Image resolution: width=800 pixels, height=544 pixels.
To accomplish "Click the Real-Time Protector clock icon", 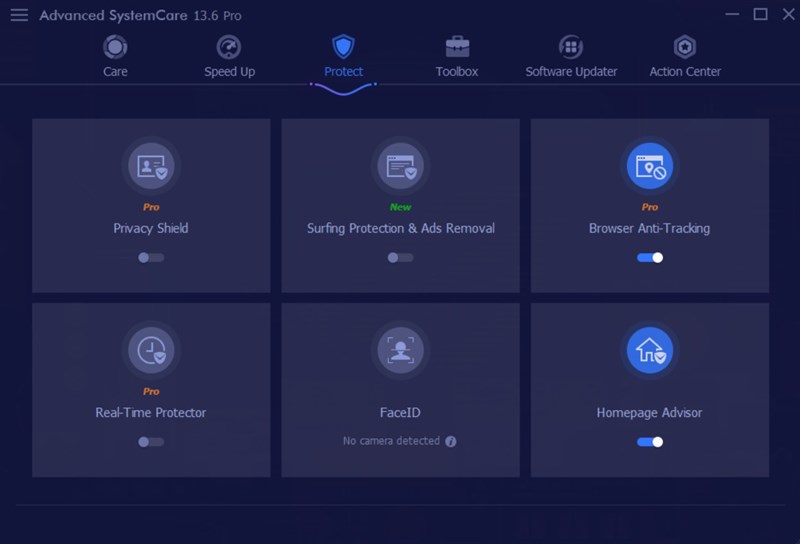I will (x=151, y=350).
